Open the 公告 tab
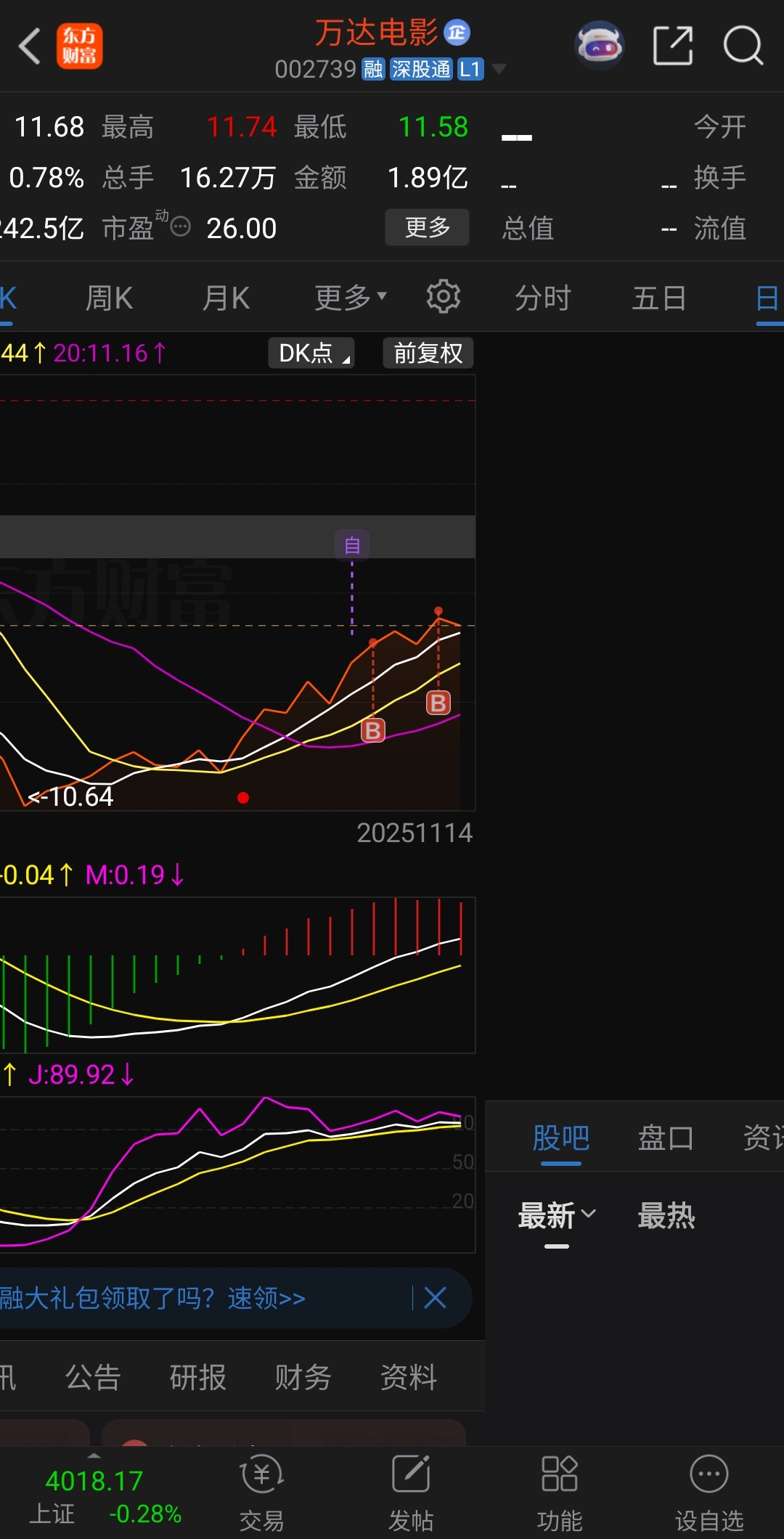This screenshot has width=784, height=1539. [x=93, y=1377]
